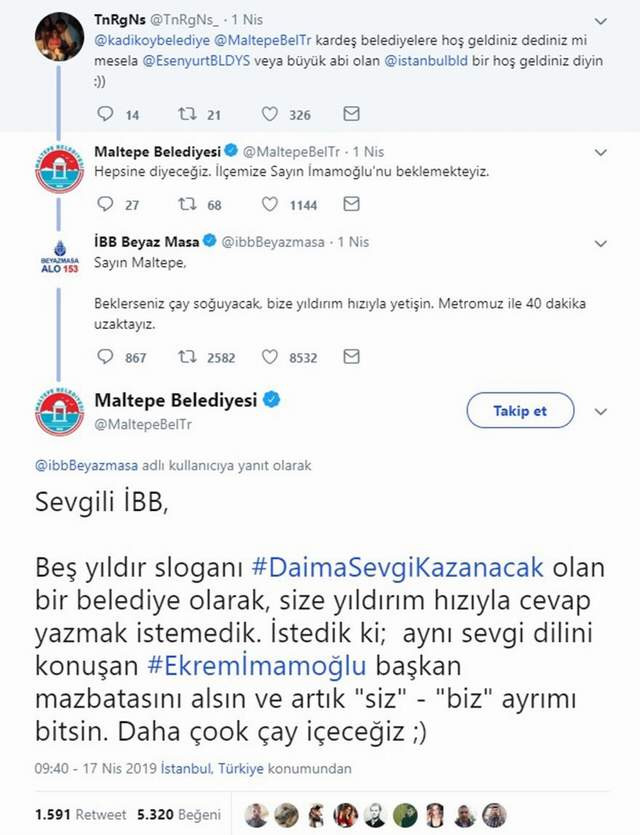Screen dimensions: 640x835
Task: Expand İBB Beyaz Masa tweet options menu
Action: click(600, 243)
